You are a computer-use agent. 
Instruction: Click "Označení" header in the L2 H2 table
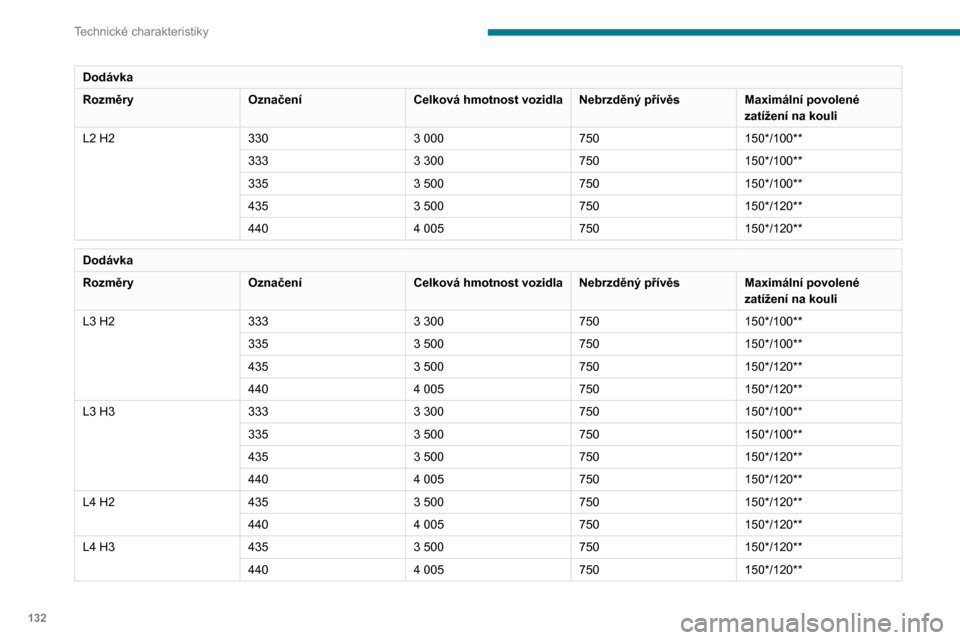(x=275, y=100)
